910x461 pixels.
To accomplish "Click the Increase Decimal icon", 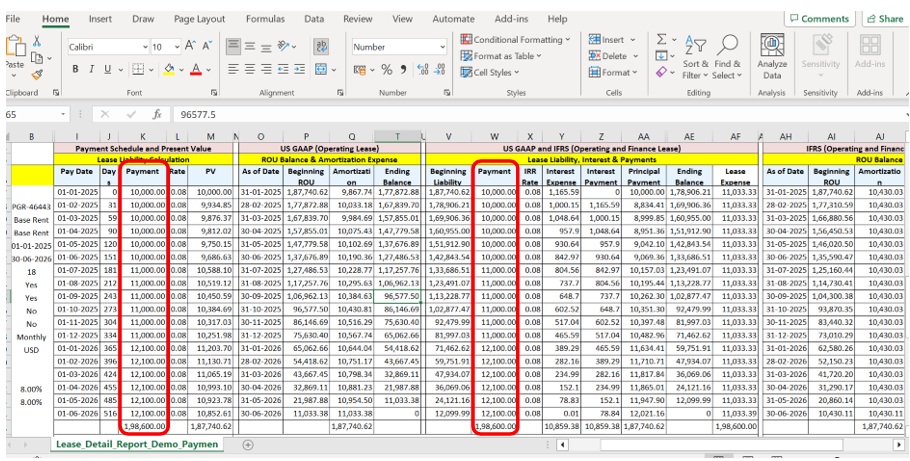I will [422, 70].
